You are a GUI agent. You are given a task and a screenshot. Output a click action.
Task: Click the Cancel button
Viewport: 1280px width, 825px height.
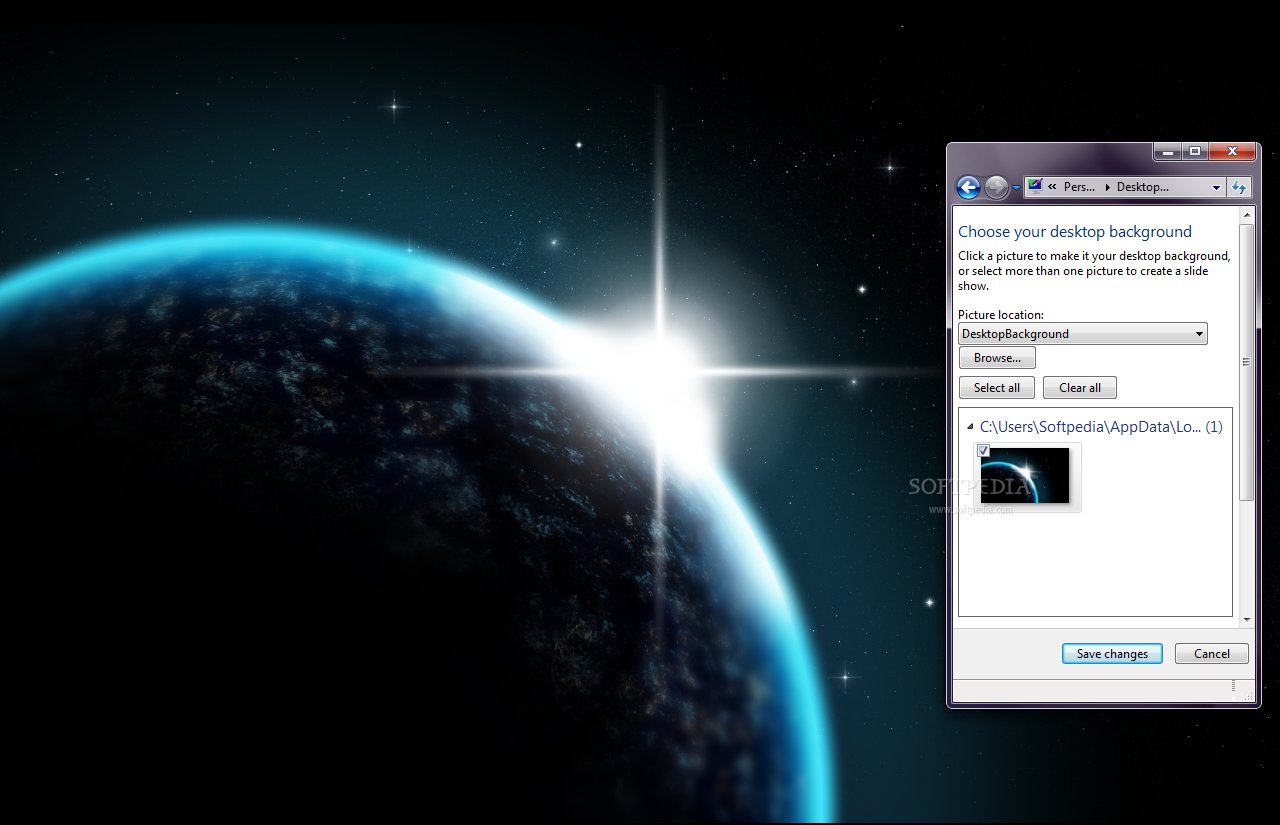(x=1212, y=654)
